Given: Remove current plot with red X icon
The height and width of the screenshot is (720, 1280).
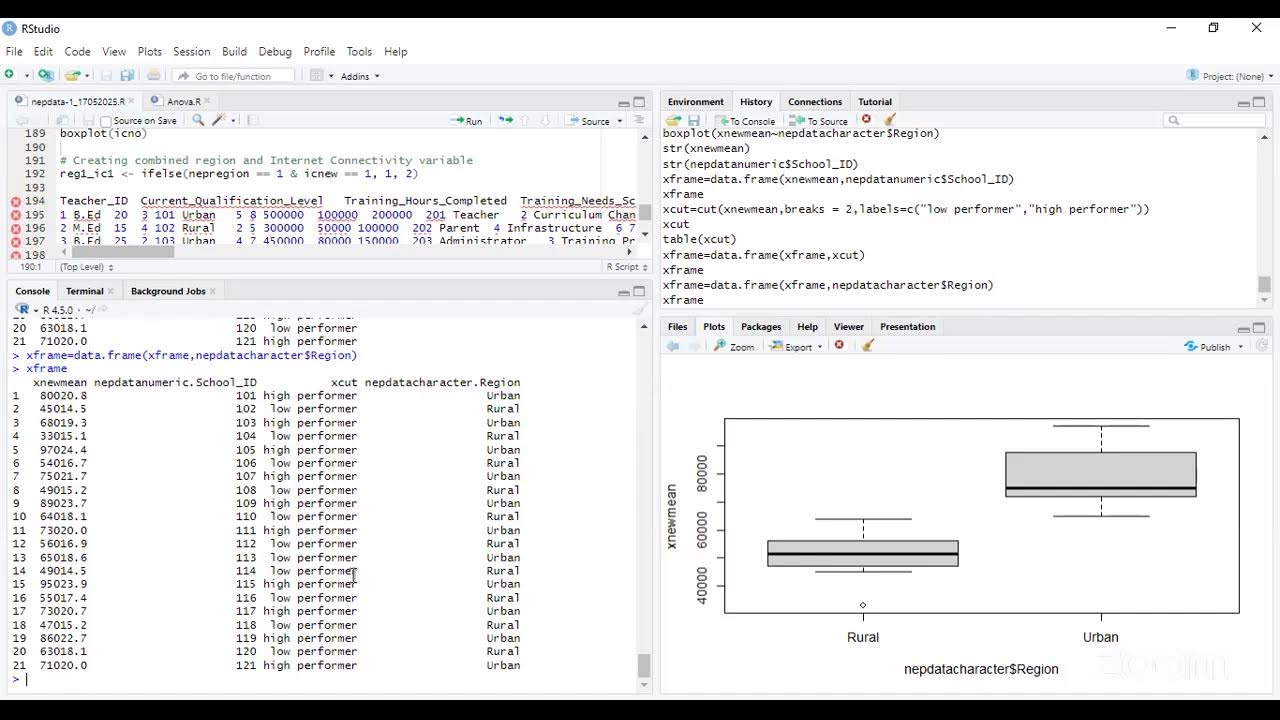Looking at the screenshot, I should click(839, 346).
